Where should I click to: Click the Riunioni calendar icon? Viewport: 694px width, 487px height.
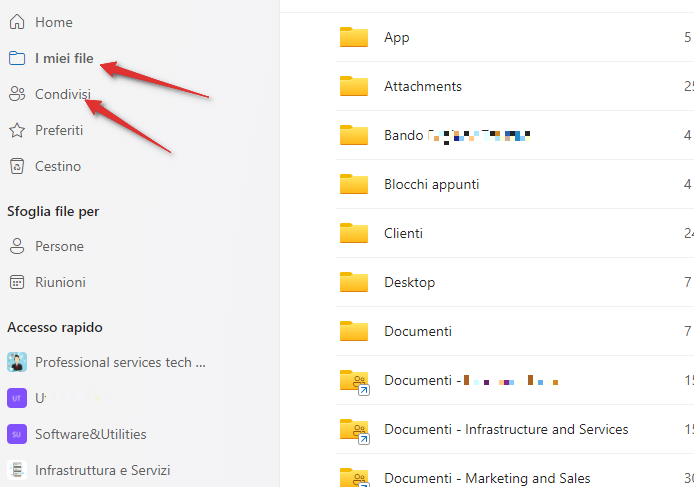pyautogui.click(x=17, y=282)
